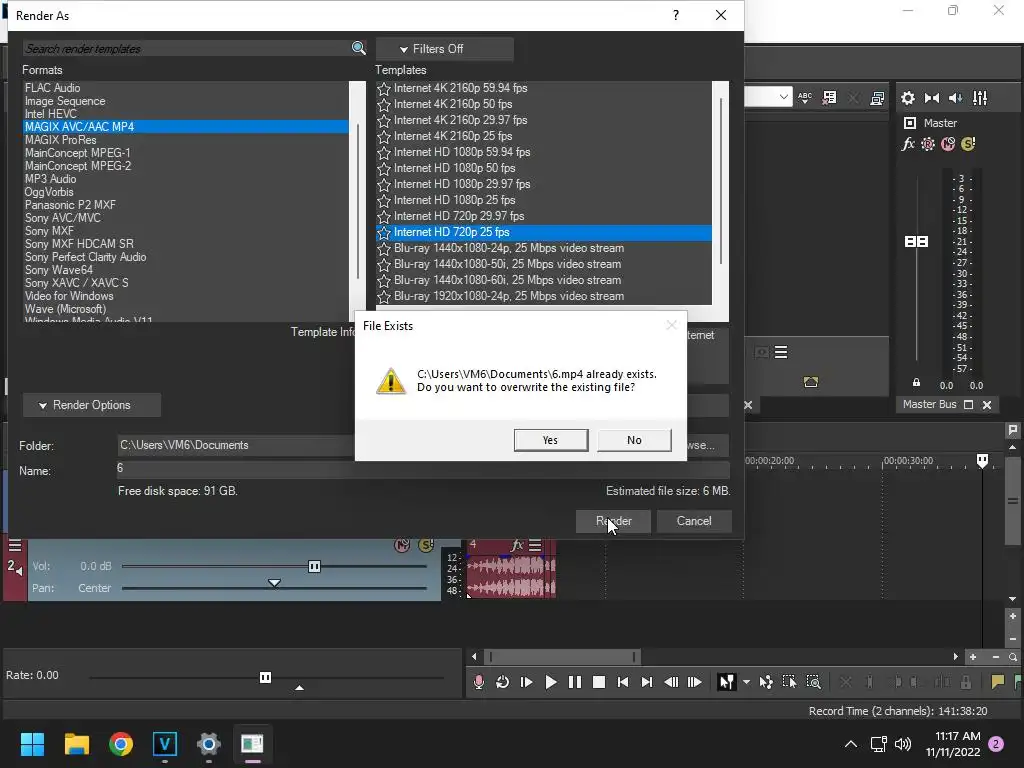Collapse the Render Options expander
Viewport: 1024px width, 768px height.
(91, 405)
